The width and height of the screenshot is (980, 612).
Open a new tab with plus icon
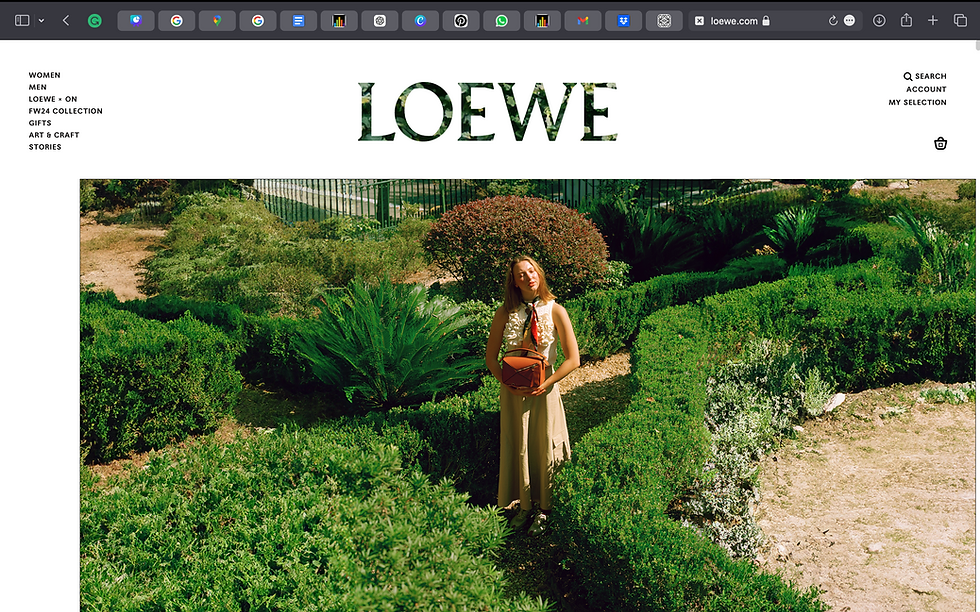[932, 21]
